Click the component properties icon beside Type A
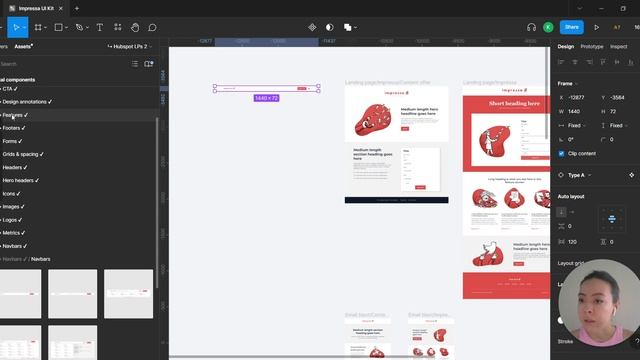The height and width of the screenshot is (360, 640). point(631,175)
